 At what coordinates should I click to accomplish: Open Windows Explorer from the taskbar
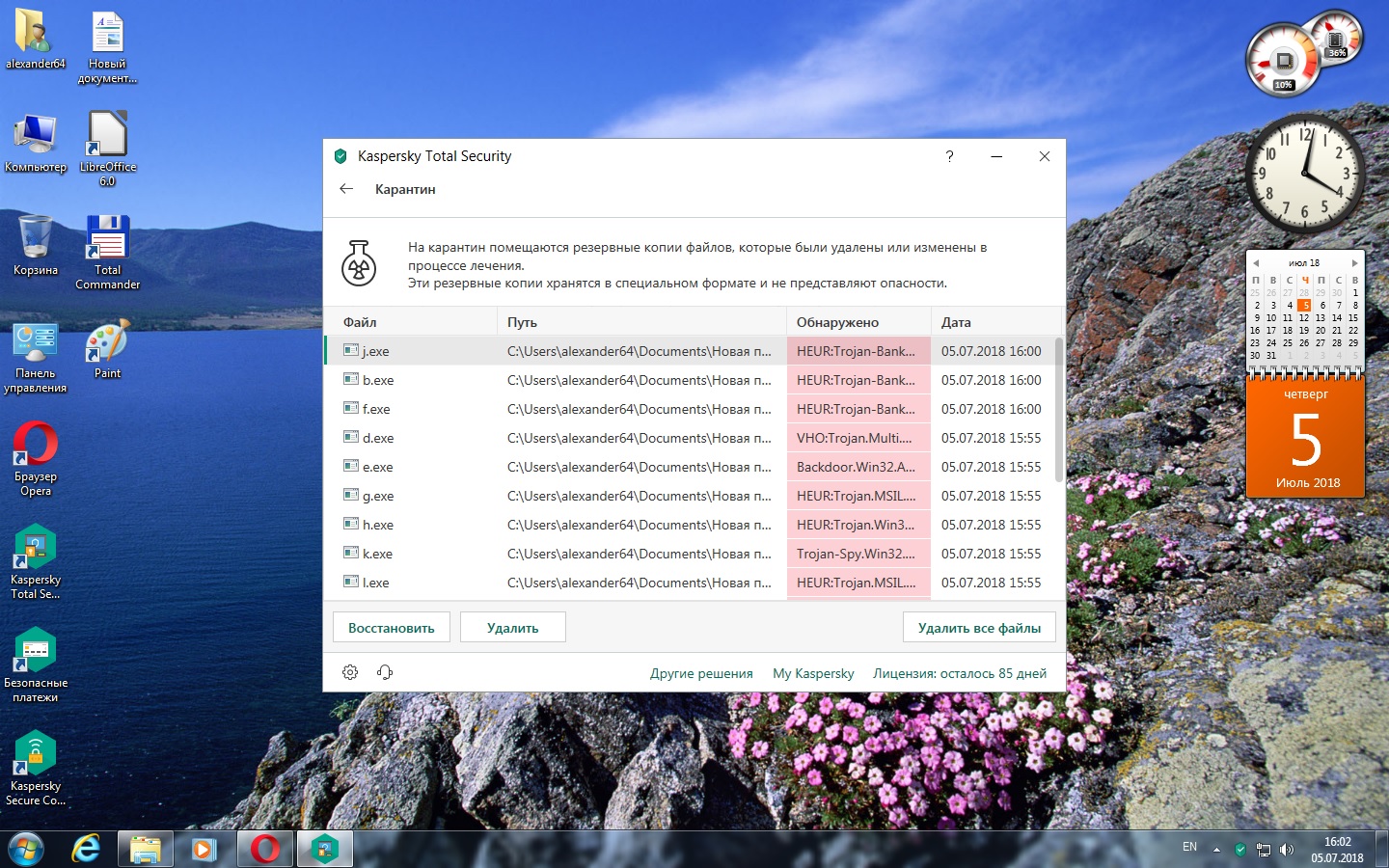(146, 849)
